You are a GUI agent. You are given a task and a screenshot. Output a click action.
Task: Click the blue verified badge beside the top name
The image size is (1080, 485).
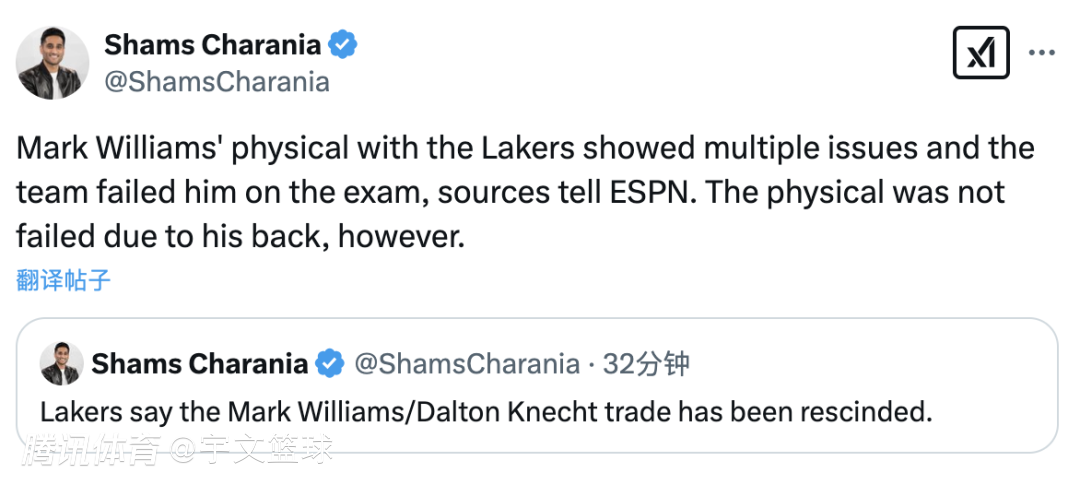pos(344,45)
